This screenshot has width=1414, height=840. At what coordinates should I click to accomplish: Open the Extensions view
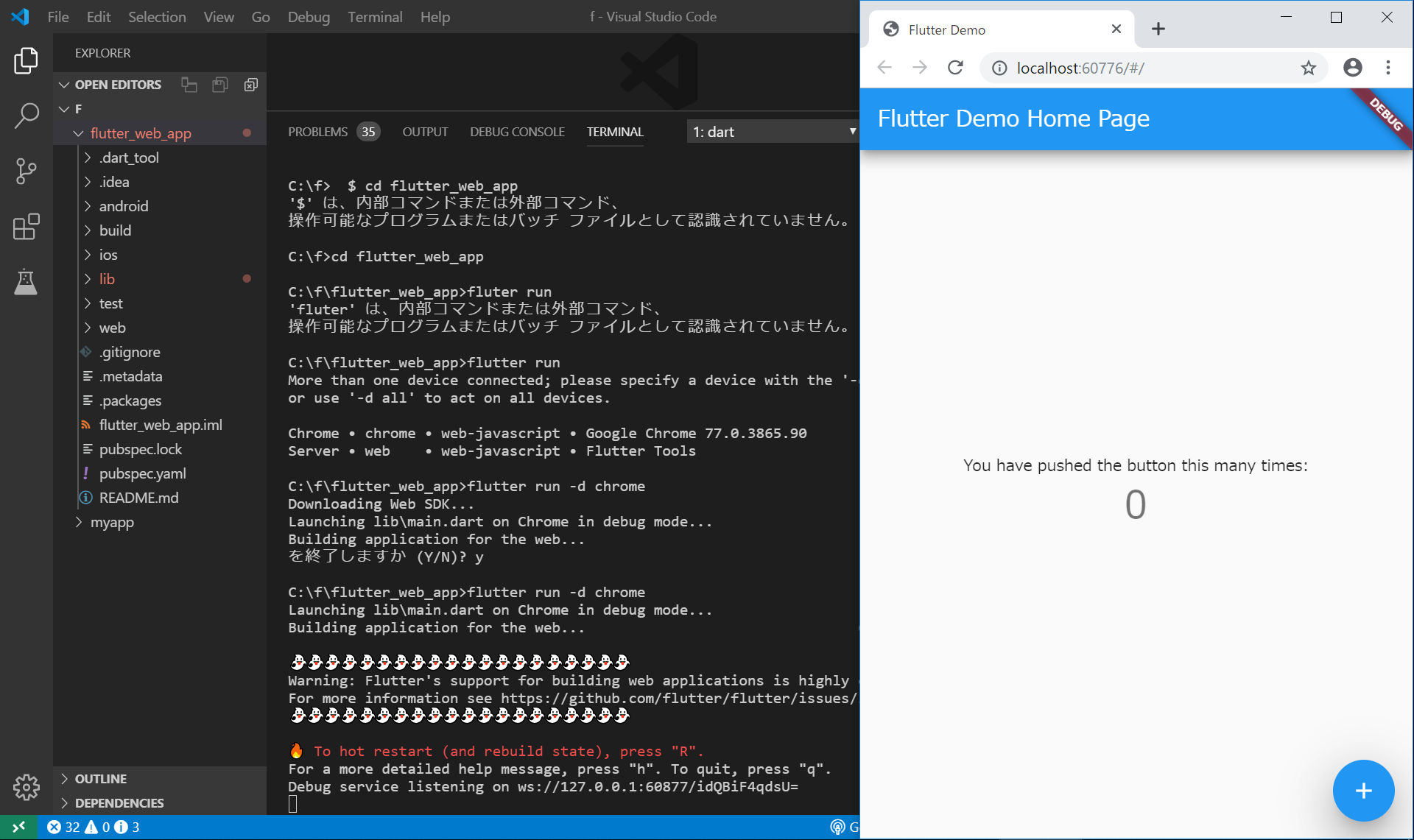(27, 227)
